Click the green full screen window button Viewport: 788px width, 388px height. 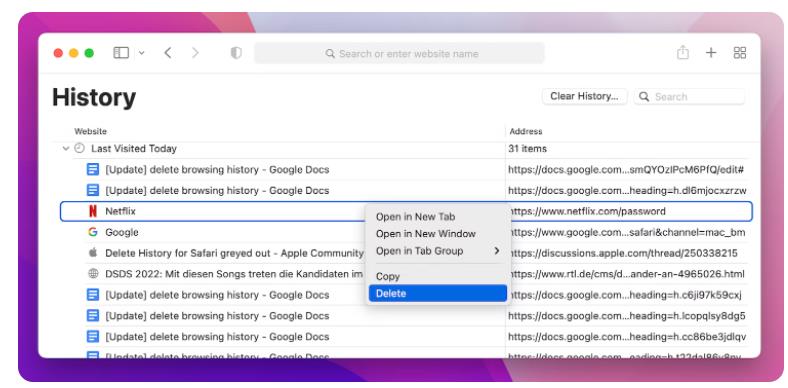pos(89,53)
